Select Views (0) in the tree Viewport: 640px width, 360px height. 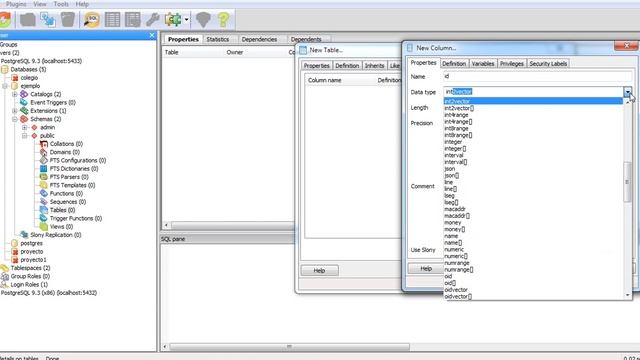click(61, 227)
